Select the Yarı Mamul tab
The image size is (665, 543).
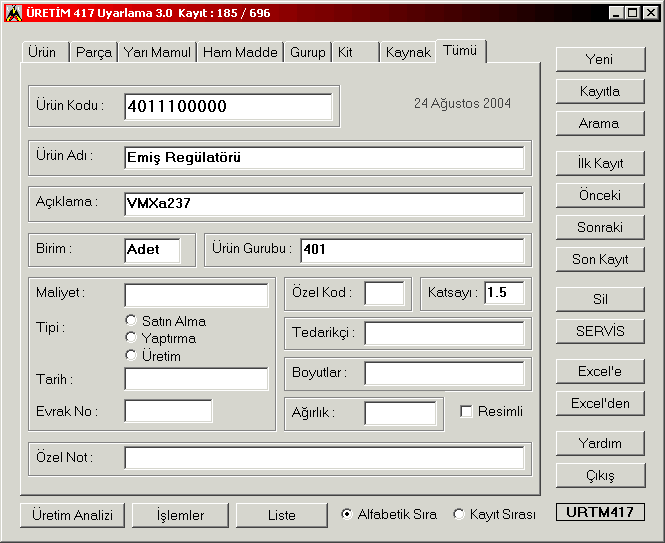pos(157,52)
